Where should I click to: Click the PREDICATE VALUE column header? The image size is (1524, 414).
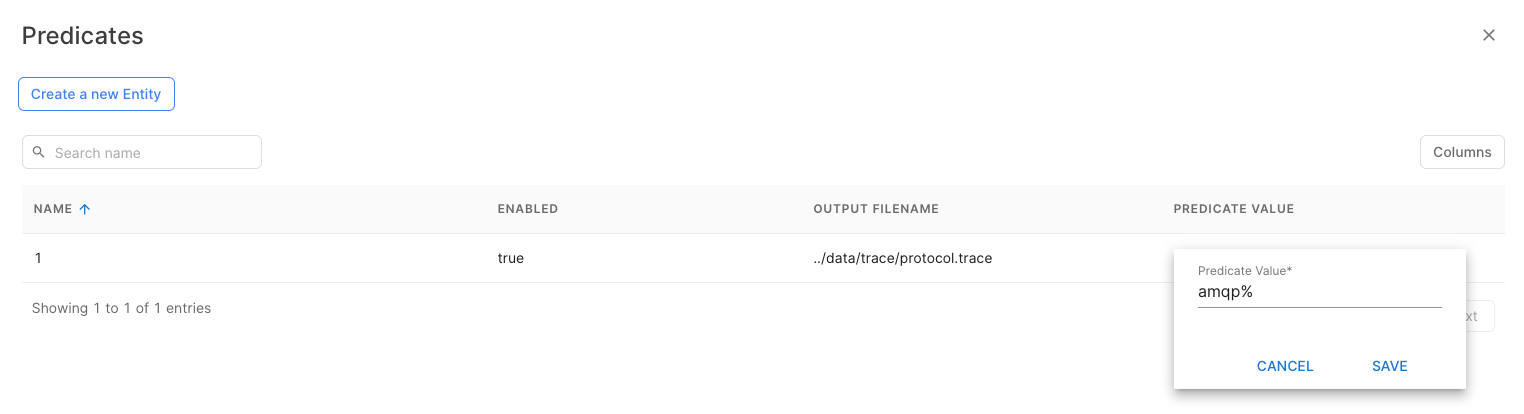click(x=1233, y=209)
